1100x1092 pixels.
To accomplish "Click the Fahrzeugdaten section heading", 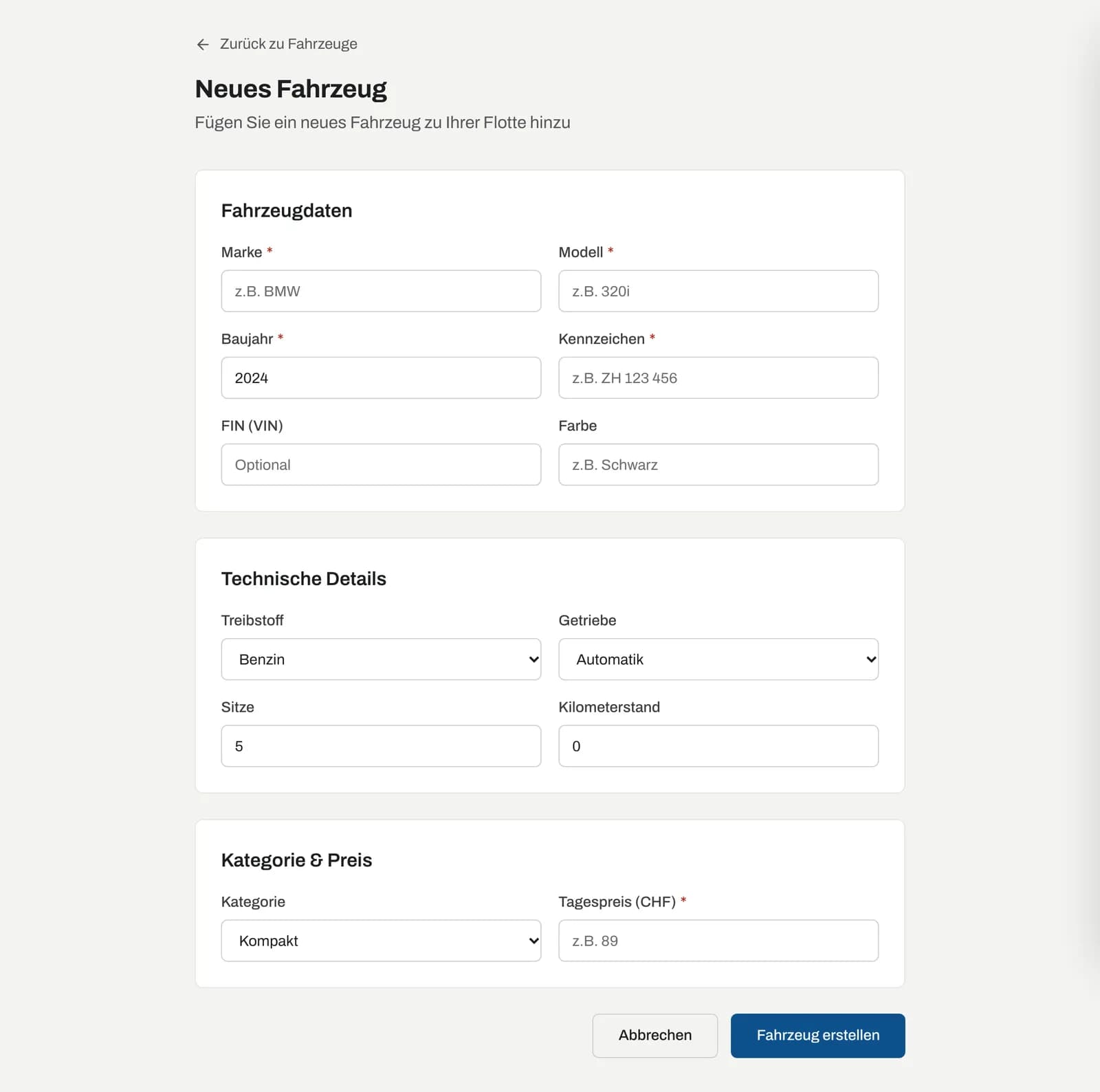I will pyautogui.click(x=287, y=210).
